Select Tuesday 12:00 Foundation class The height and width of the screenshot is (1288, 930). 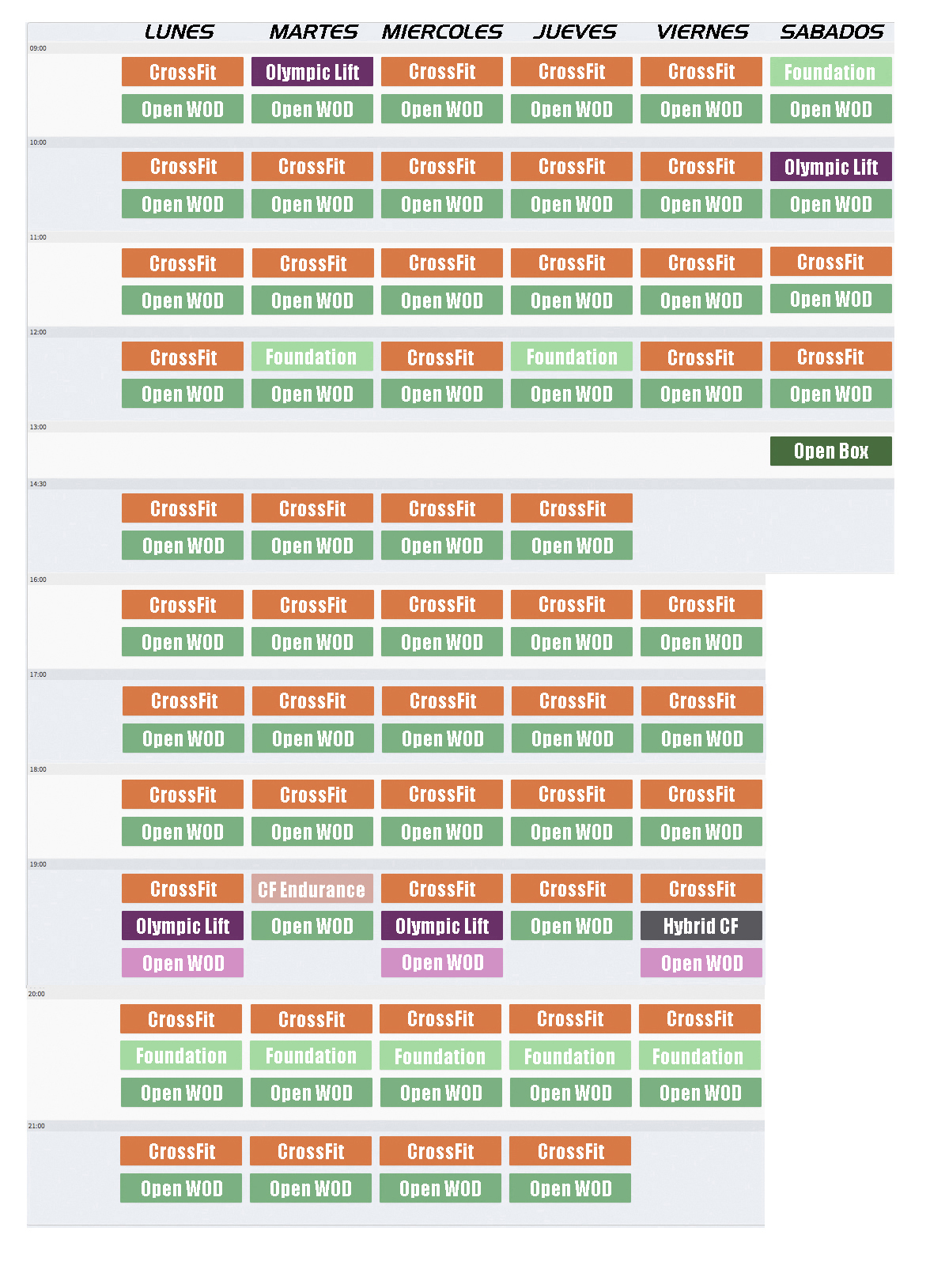click(x=312, y=357)
